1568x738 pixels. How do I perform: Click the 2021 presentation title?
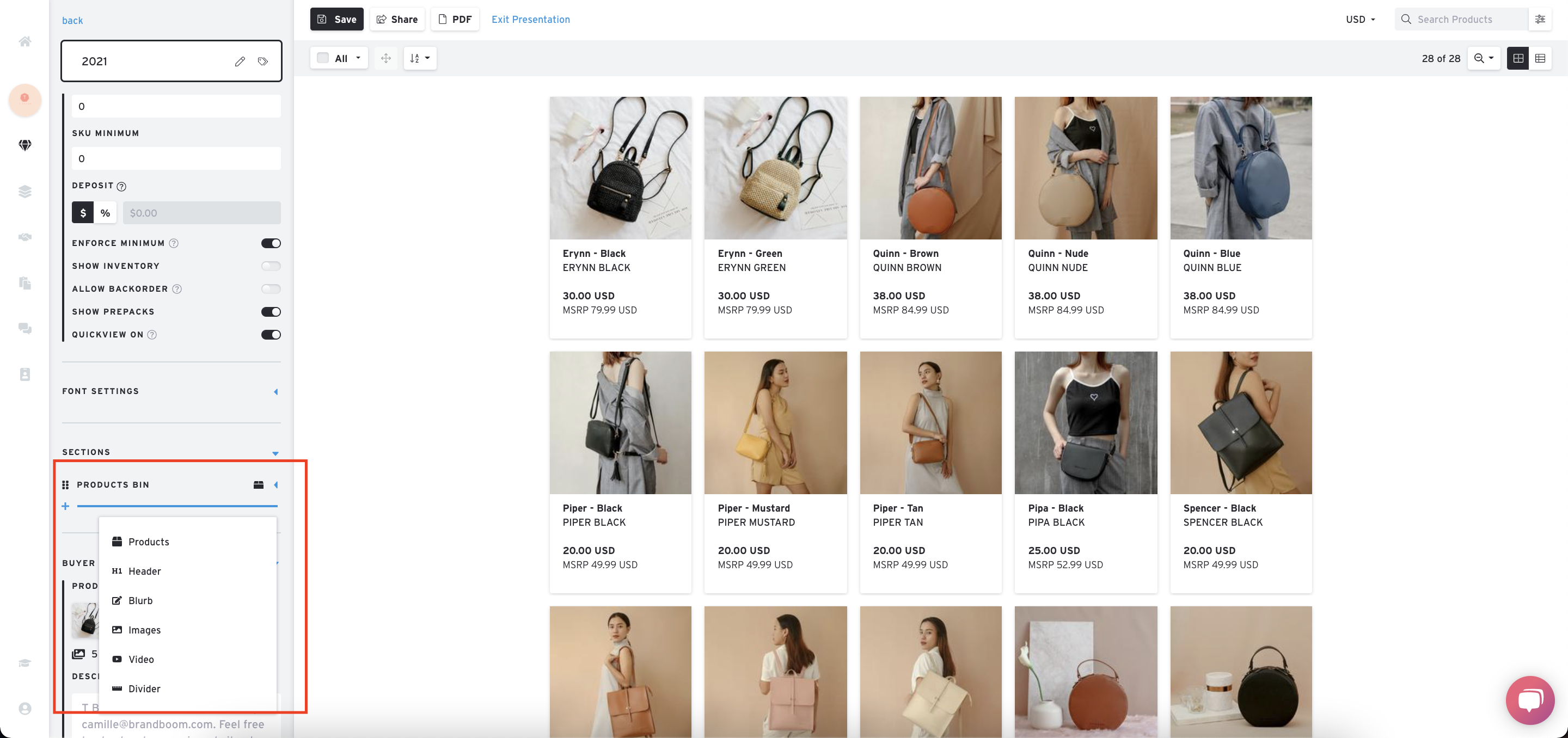click(94, 61)
